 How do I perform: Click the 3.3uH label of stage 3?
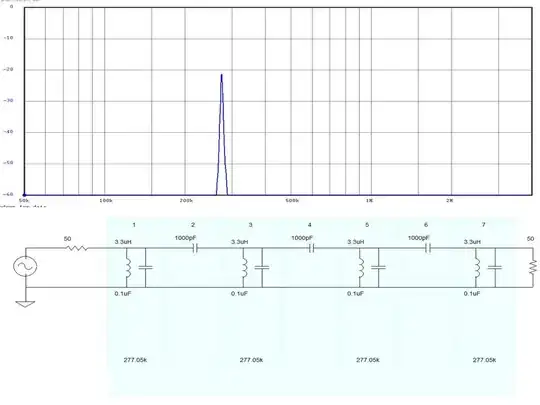click(x=239, y=242)
